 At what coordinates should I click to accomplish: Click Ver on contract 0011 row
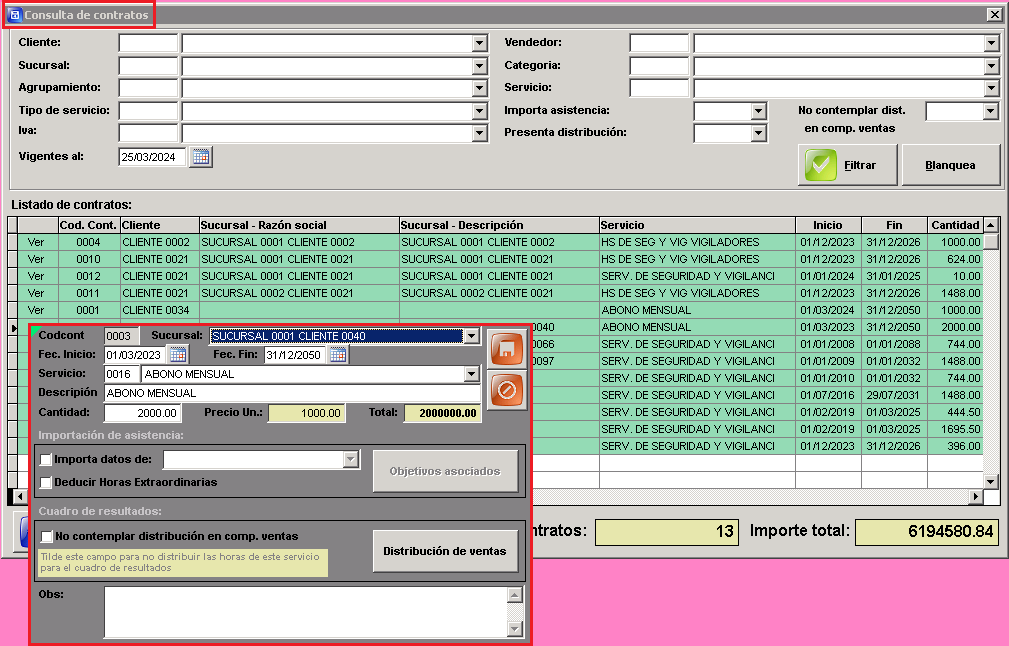click(36, 293)
